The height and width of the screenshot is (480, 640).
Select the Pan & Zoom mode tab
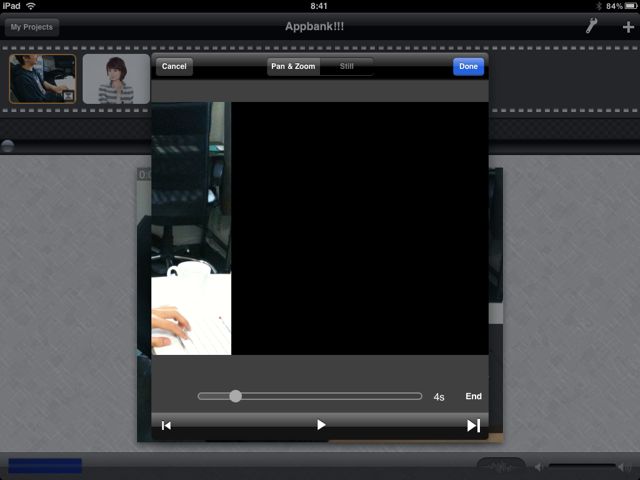293,66
